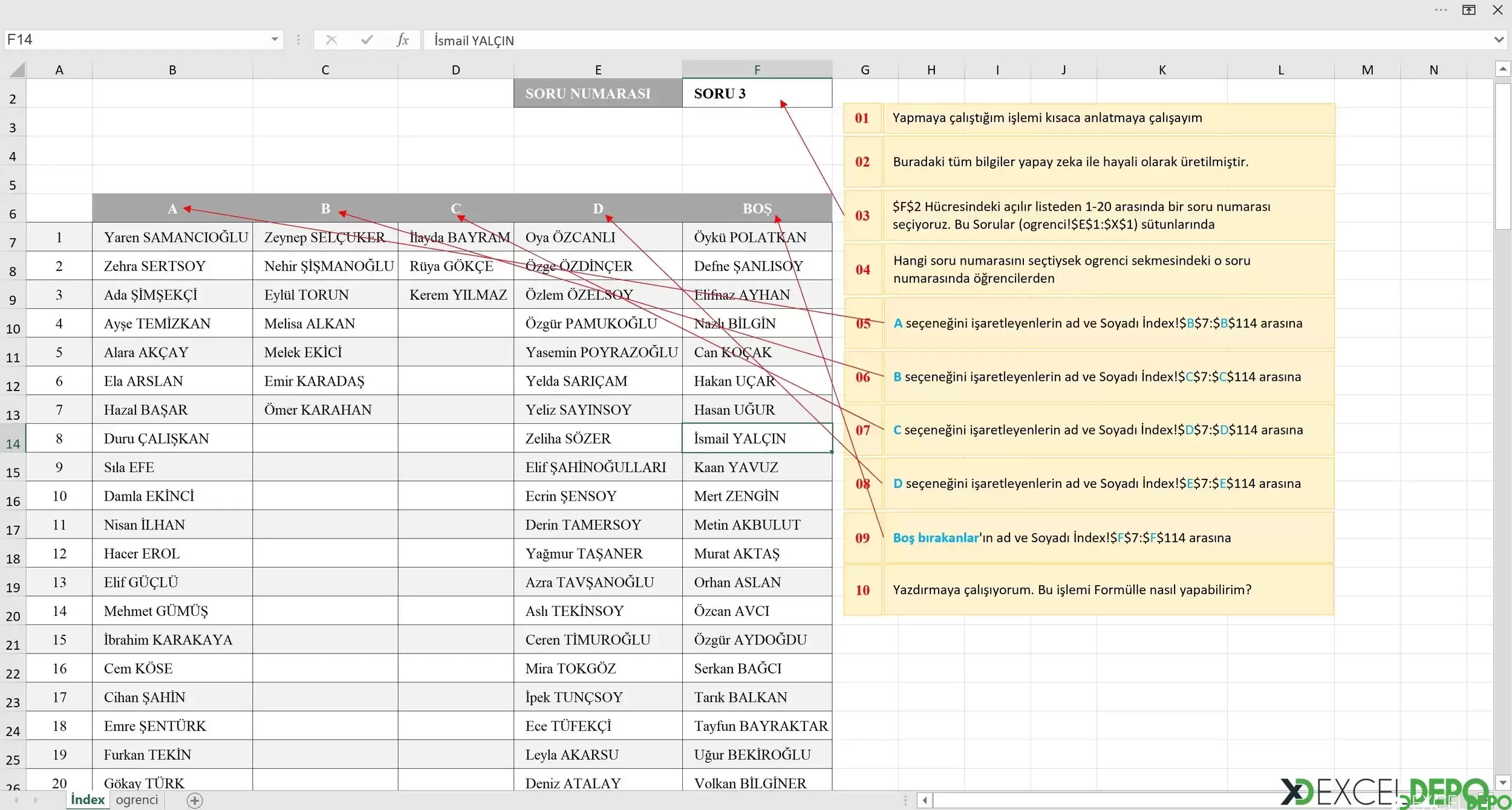This screenshot has height=810, width=1512.
Task: Select column E header
Action: pos(598,70)
